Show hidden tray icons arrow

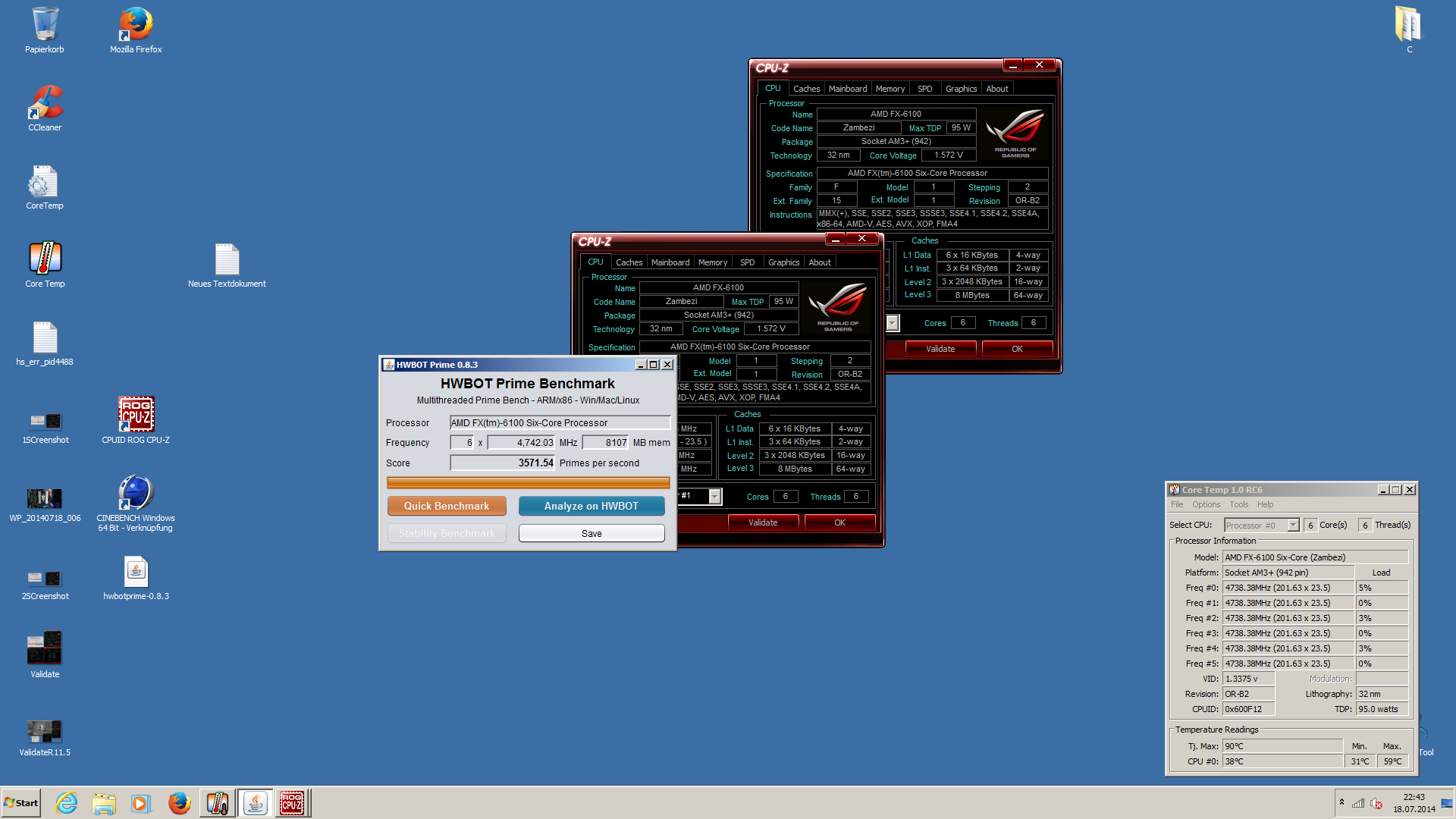[x=1341, y=802]
